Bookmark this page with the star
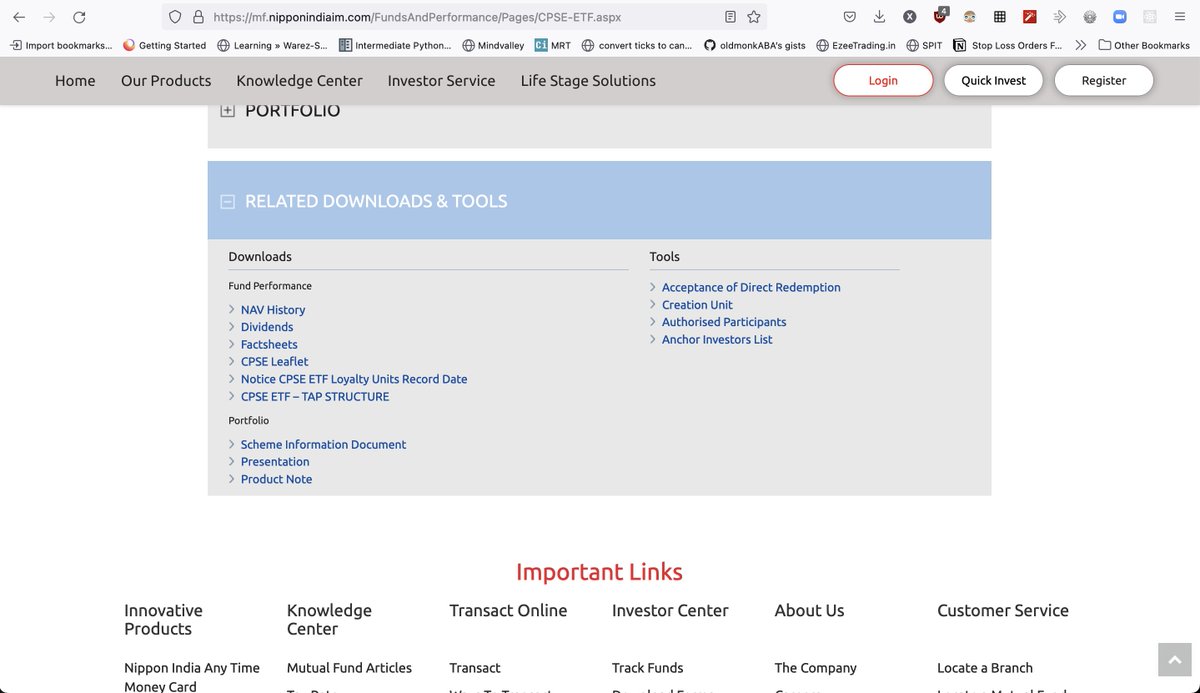This screenshot has width=1200, height=693. tap(754, 17)
